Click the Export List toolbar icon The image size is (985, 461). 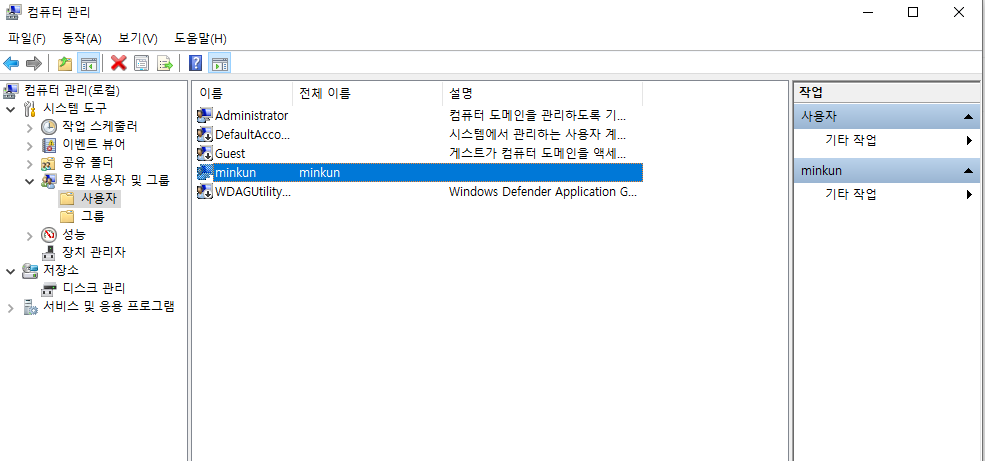tap(165, 63)
